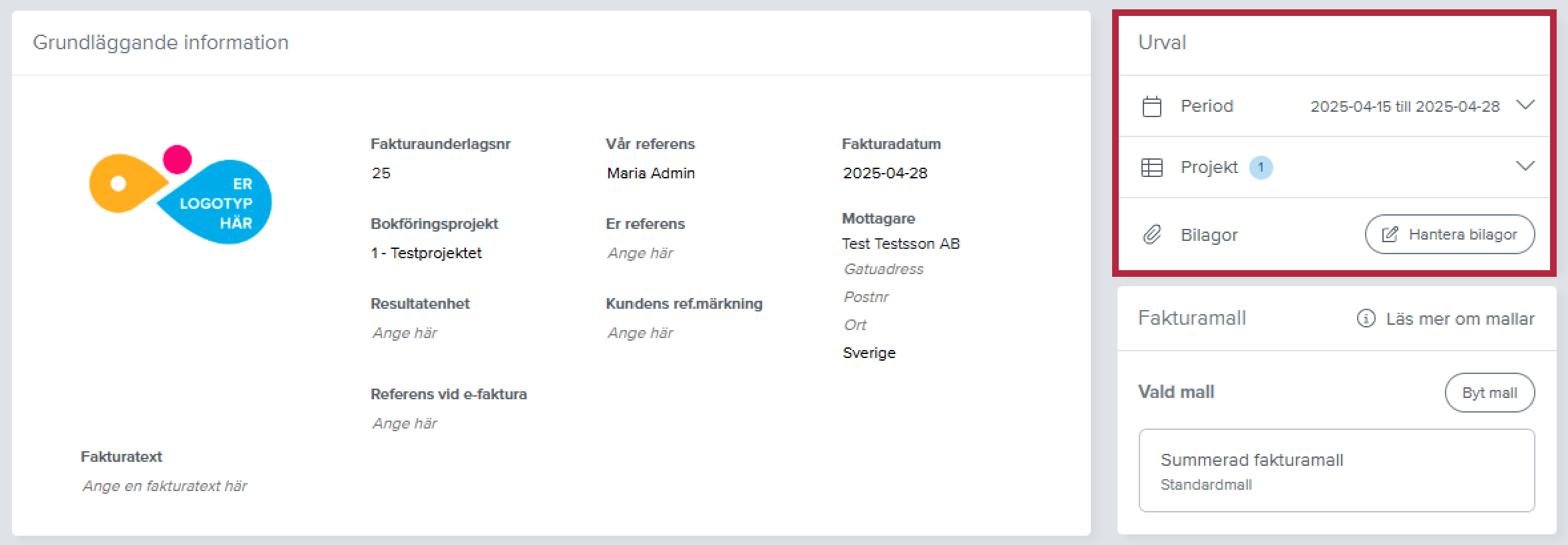Expand the Projekt section chevron
Image resolution: width=1568 pixels, height=545 pixels.
pyautogui.click(x=1525, y=166)
